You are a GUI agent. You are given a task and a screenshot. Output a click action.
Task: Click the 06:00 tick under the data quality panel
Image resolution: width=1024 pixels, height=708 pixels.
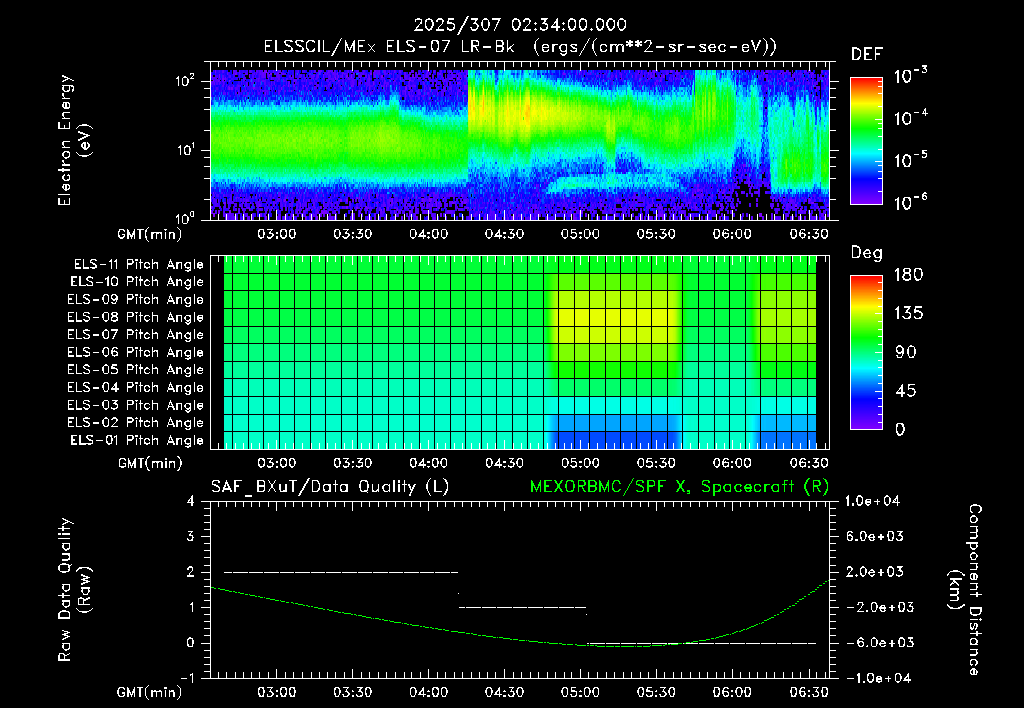click(732, 692)
